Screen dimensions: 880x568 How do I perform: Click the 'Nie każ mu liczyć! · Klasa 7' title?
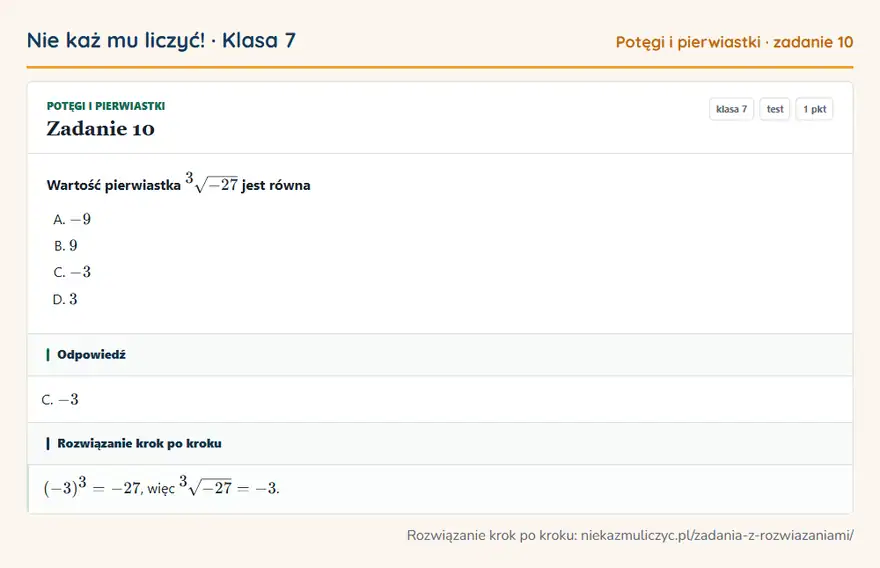(161, 40)
